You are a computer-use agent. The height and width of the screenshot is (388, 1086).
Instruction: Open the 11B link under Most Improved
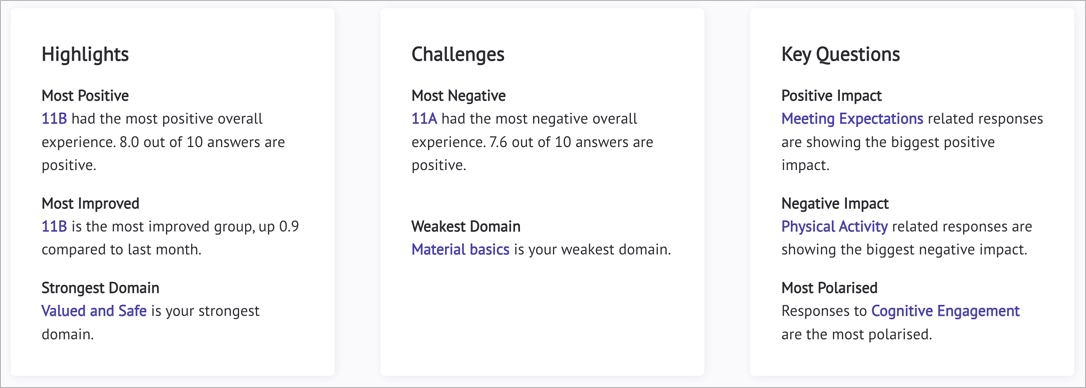54,227
